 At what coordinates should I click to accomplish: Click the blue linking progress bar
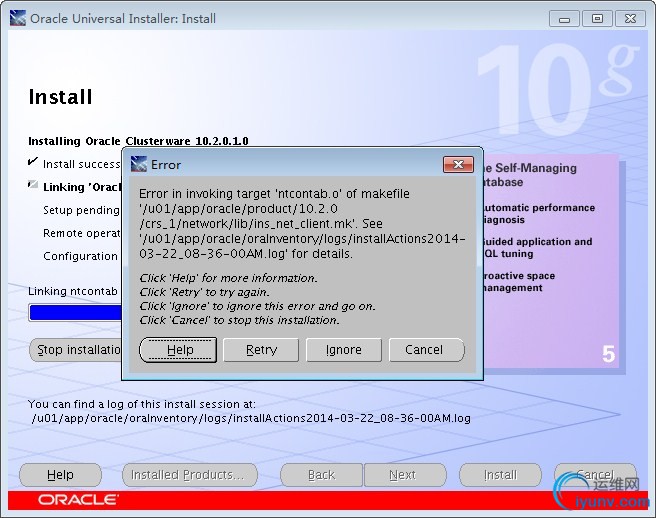pos(76,313)
